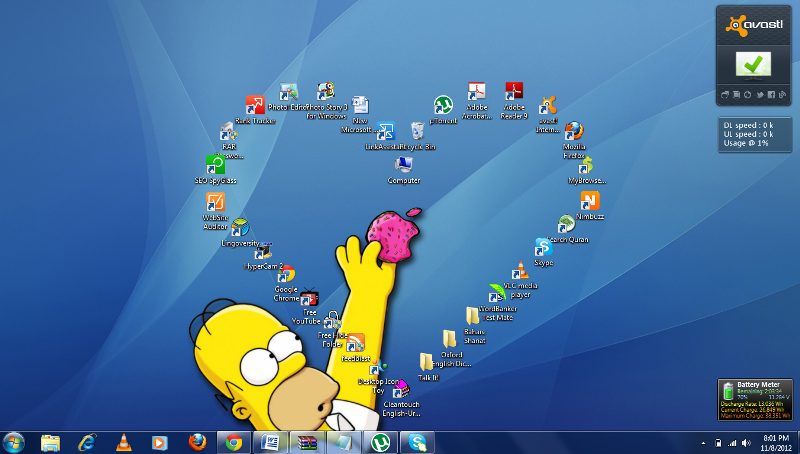Click the battery icon in the system tray
The width and height of the screenshot is (800, 454).
718,443
